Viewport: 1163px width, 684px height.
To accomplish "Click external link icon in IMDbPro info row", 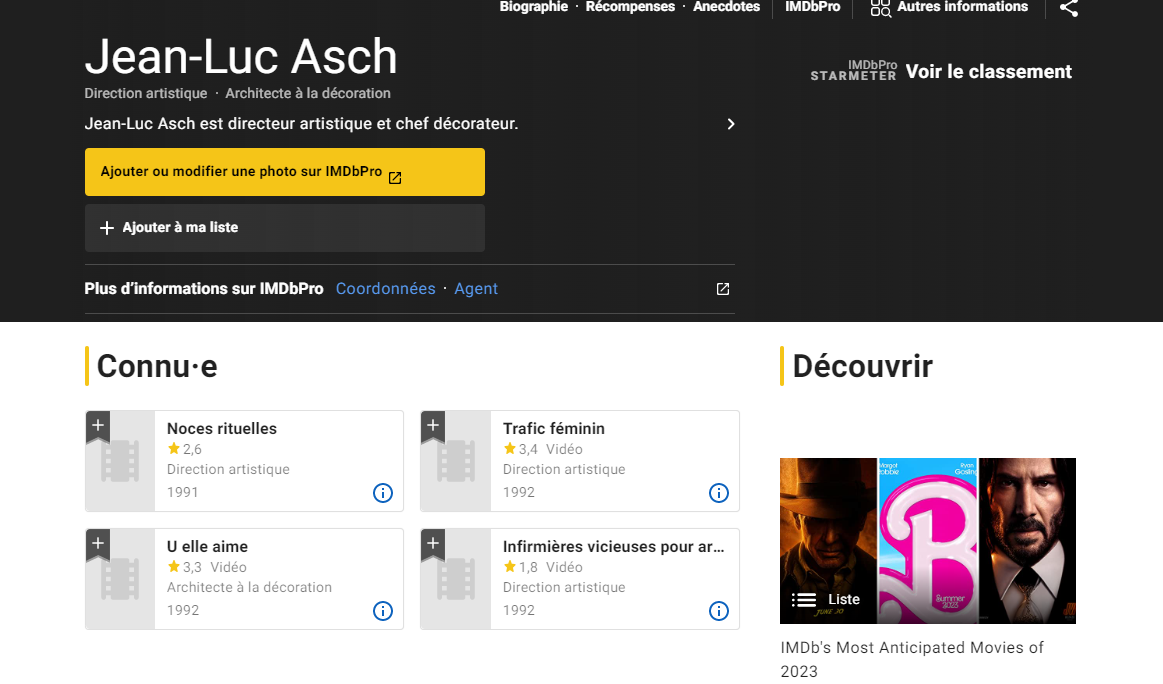I will 722,289.
